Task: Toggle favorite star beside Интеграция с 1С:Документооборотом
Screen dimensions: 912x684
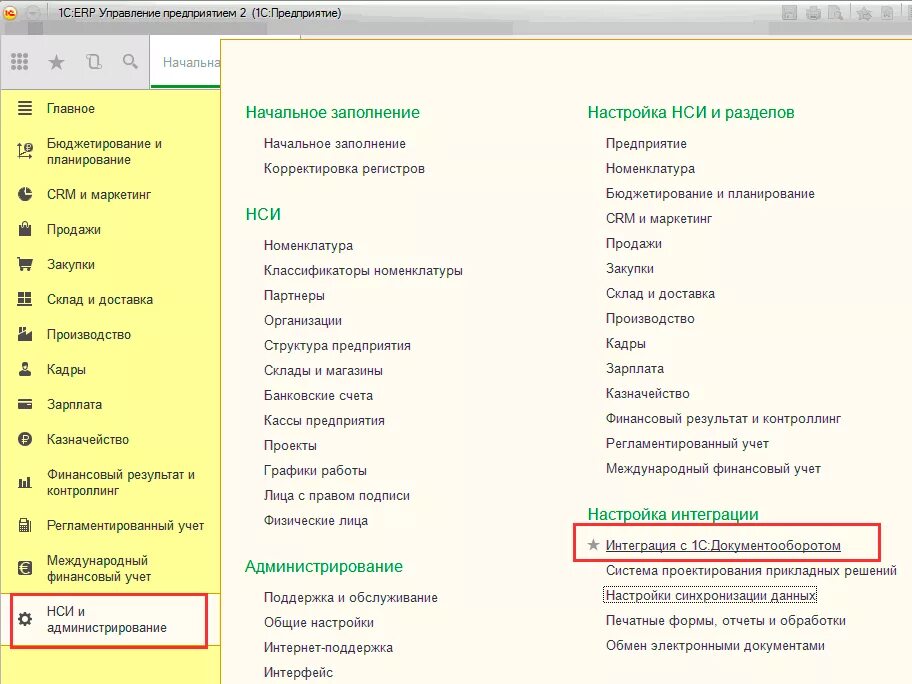Action: coord(593,544)
